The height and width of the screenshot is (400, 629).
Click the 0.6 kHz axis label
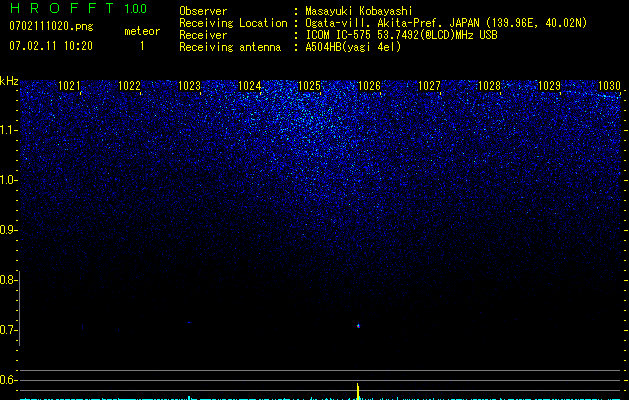coord(8,380)
